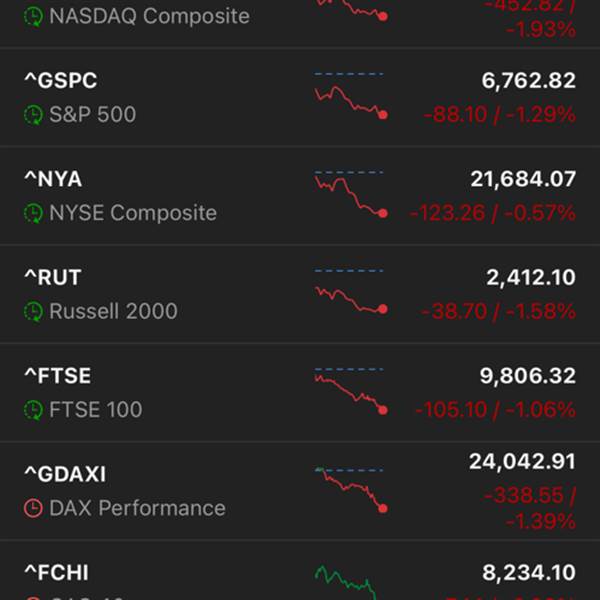Tap the ^FCHI price 8,234.10
600x600 pixels.
coord(530,573)
